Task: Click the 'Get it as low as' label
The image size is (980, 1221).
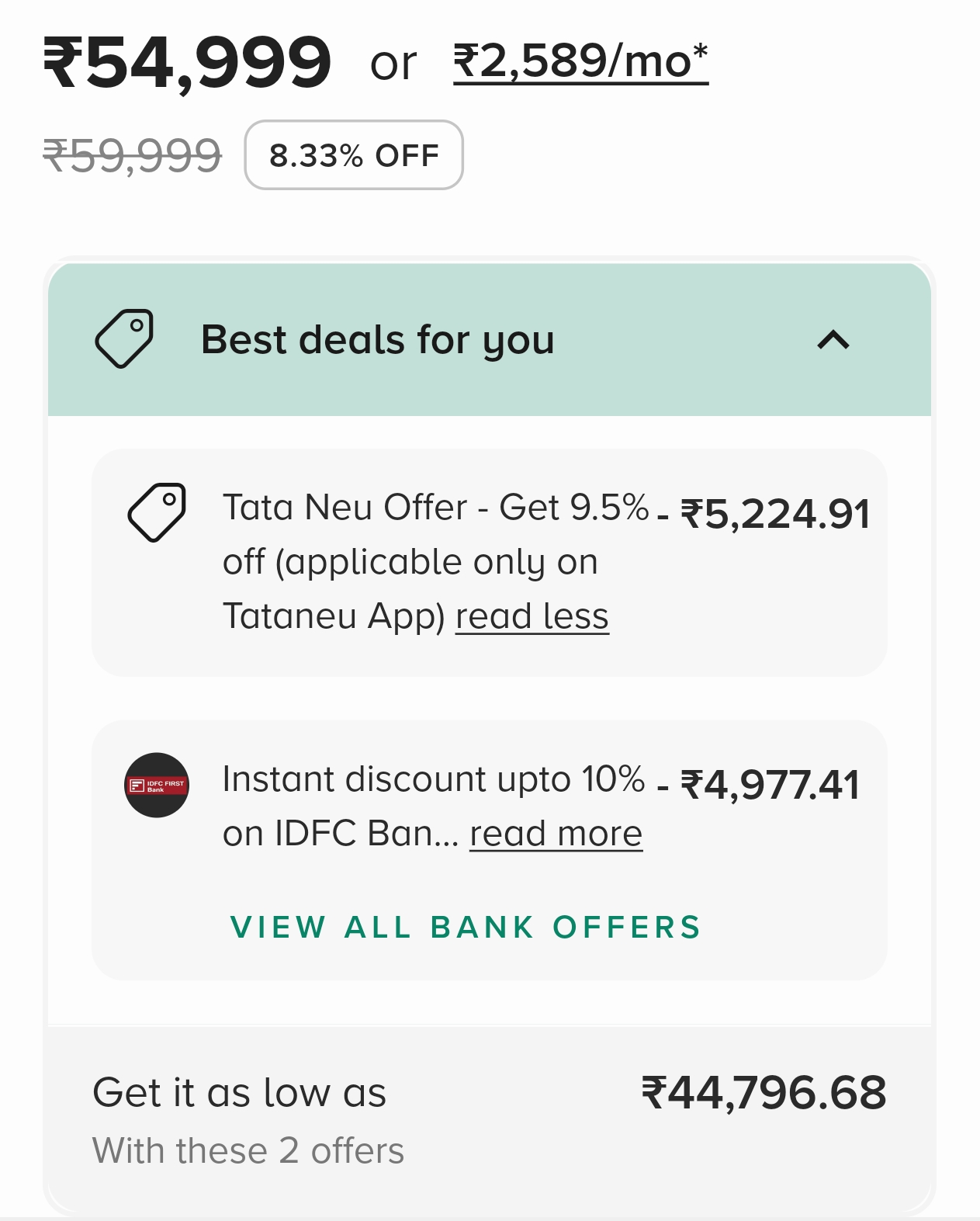Action: tap(239, 1093)
